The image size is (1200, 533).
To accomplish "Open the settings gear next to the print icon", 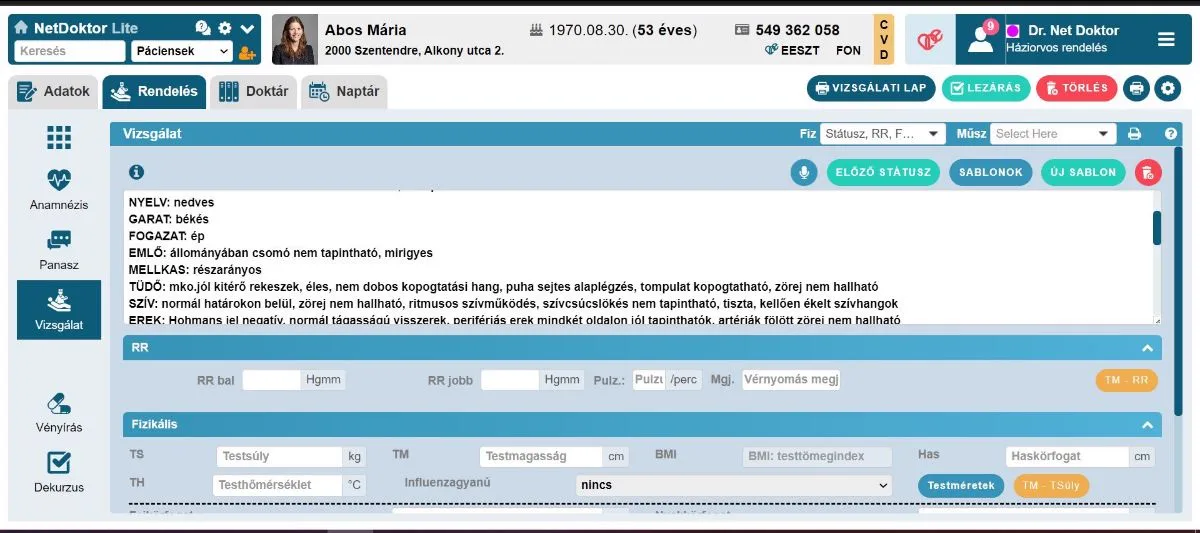I will [x=1168, y=88].
